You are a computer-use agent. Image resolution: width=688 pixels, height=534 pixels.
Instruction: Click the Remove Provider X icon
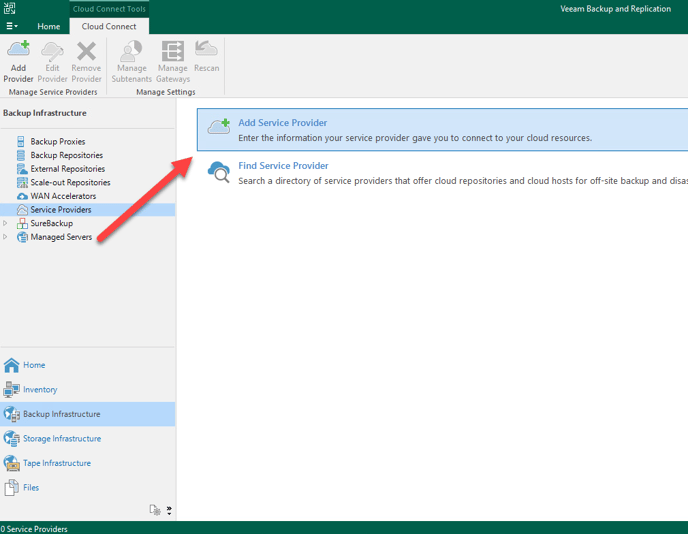pyautogui.click(x=86, y=51)
